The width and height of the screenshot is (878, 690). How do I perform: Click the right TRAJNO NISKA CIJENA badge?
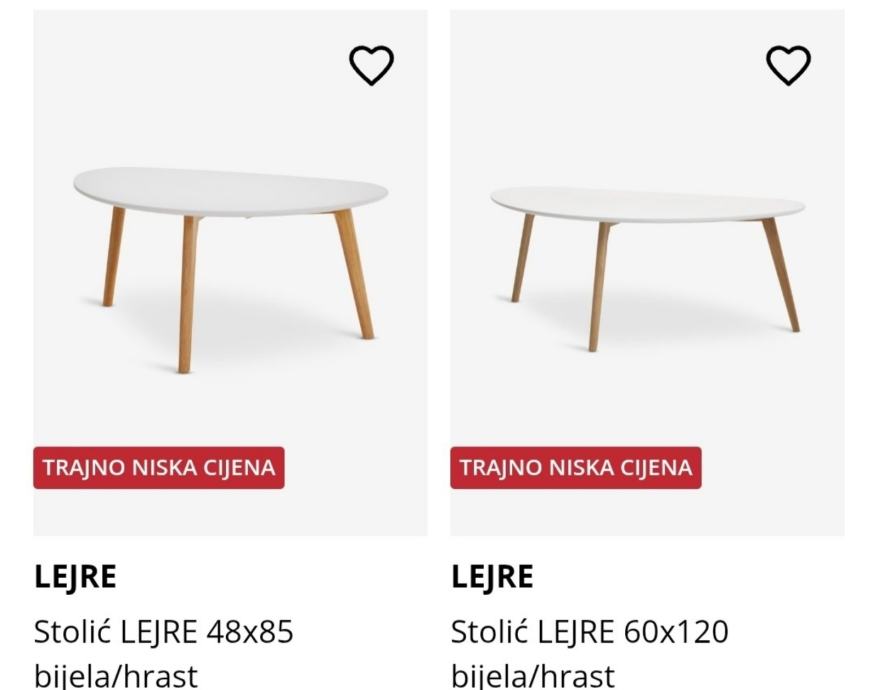(576, 468)
